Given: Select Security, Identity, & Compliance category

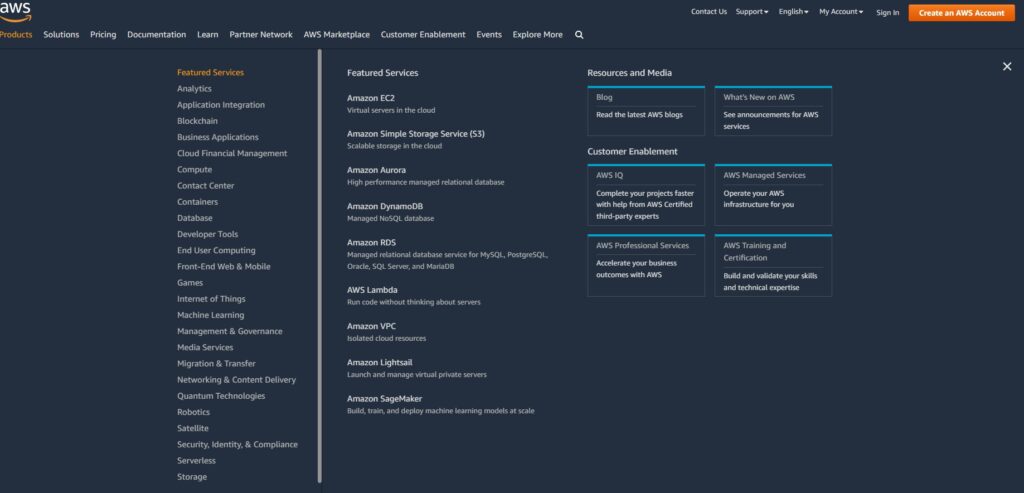Looking at the screenshot, I should (x=237, y=445).
